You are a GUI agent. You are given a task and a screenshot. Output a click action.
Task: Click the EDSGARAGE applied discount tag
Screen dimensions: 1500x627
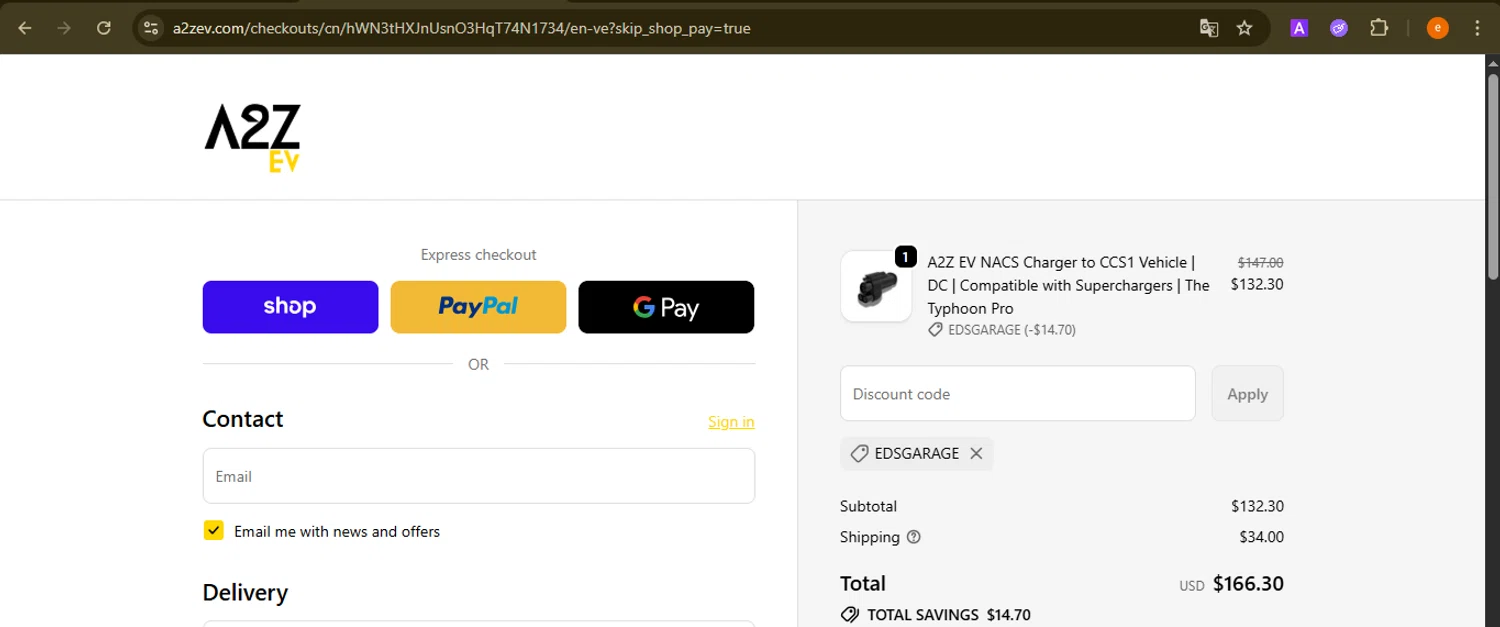click(x=916, y=453)
